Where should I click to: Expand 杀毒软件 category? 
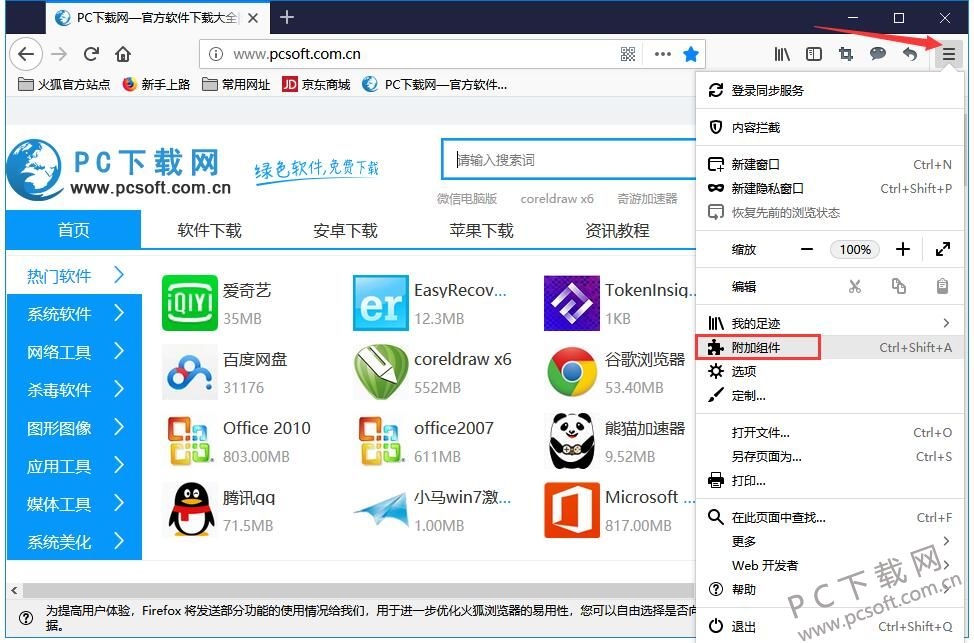(x=75, y=390)
